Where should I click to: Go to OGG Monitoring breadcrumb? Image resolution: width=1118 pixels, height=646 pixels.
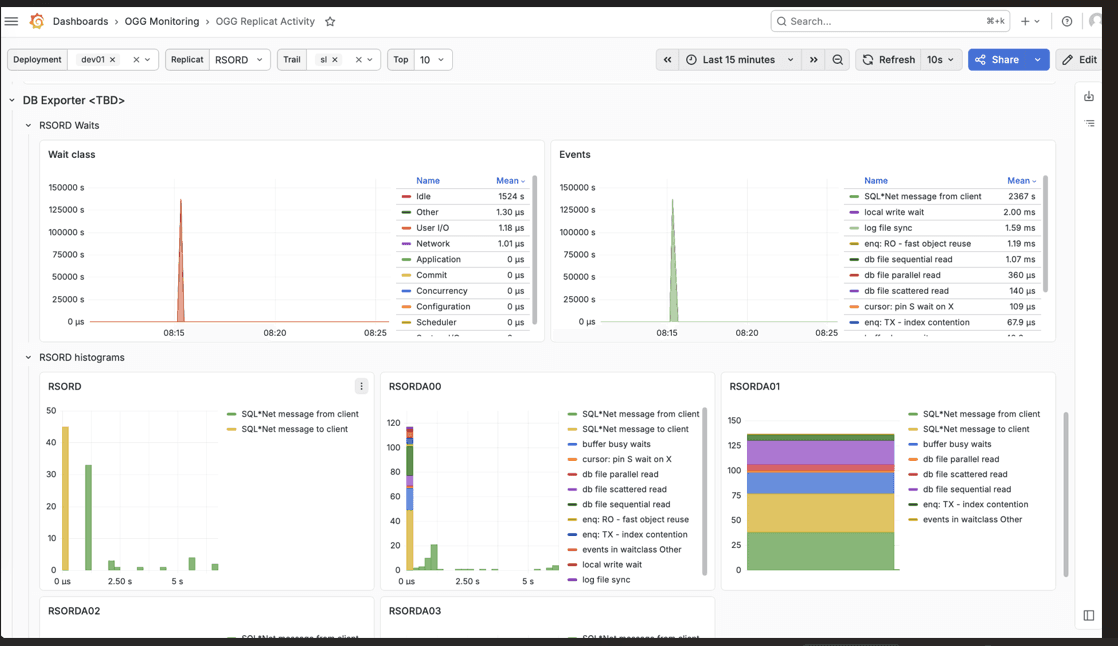pos(162,21)
